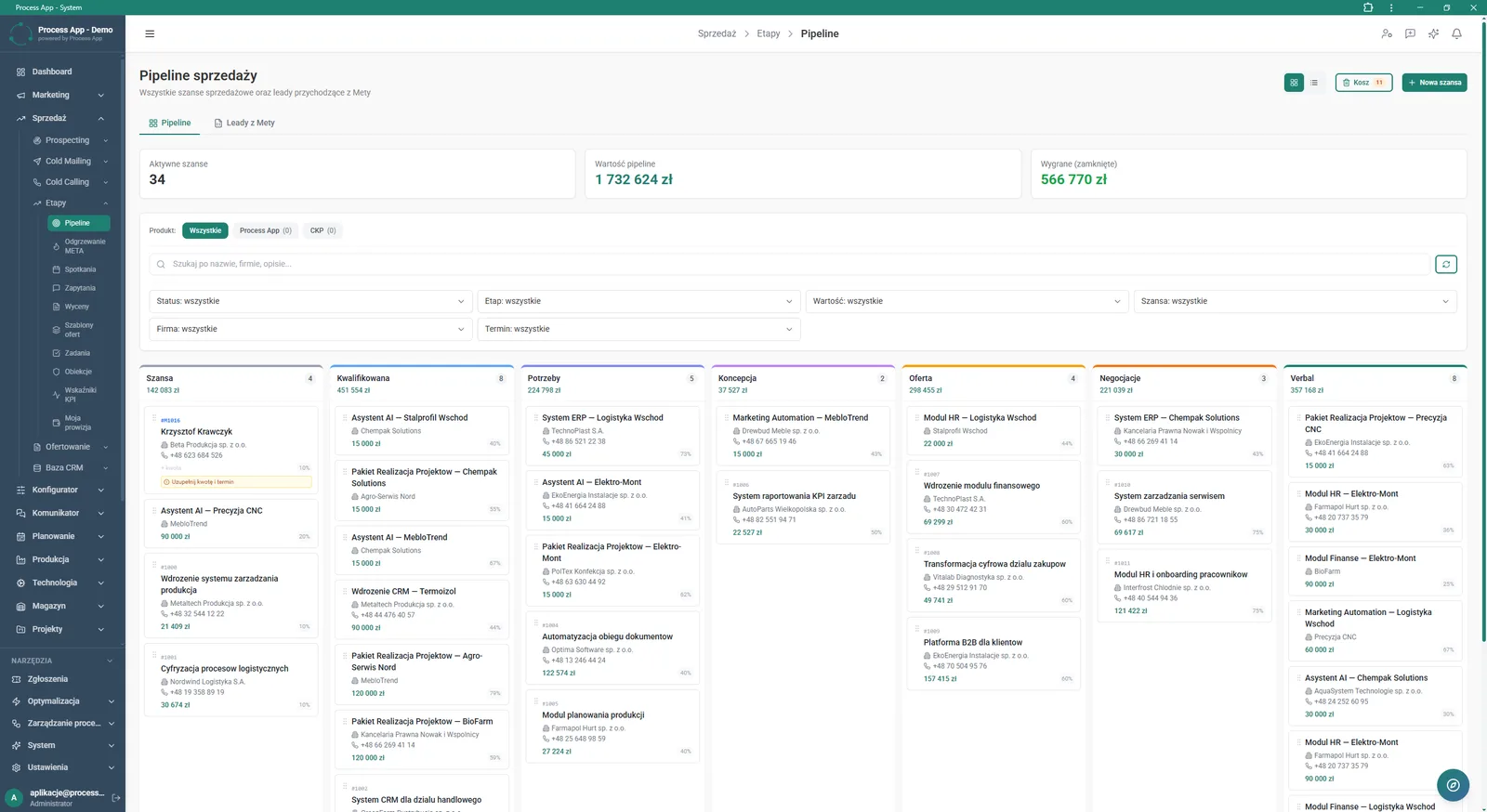Open System ERP — Logistyka Wschod card
Screen dimensions: 1487x812
613,436
